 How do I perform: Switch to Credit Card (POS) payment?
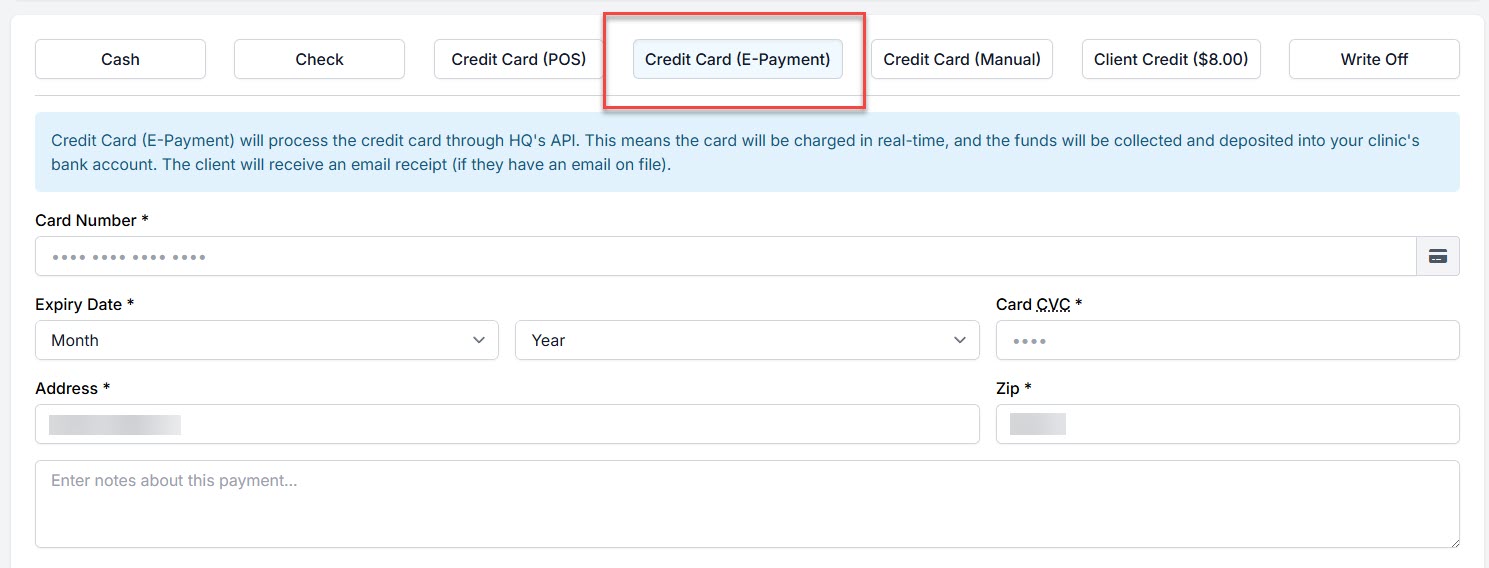point(518,59)
